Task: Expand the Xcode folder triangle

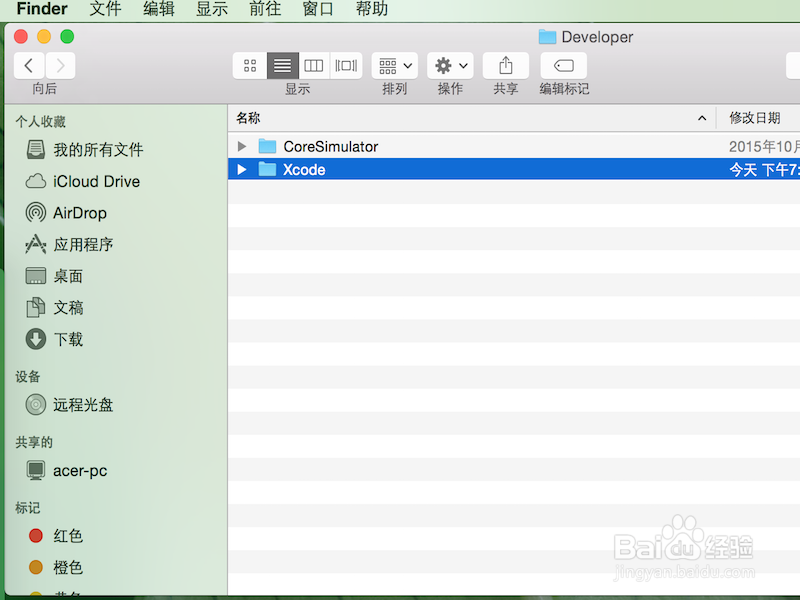Action: point(242,169)
